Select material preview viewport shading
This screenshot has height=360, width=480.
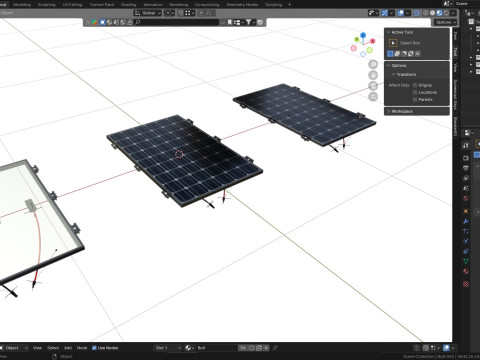click(x=439, y=13)
